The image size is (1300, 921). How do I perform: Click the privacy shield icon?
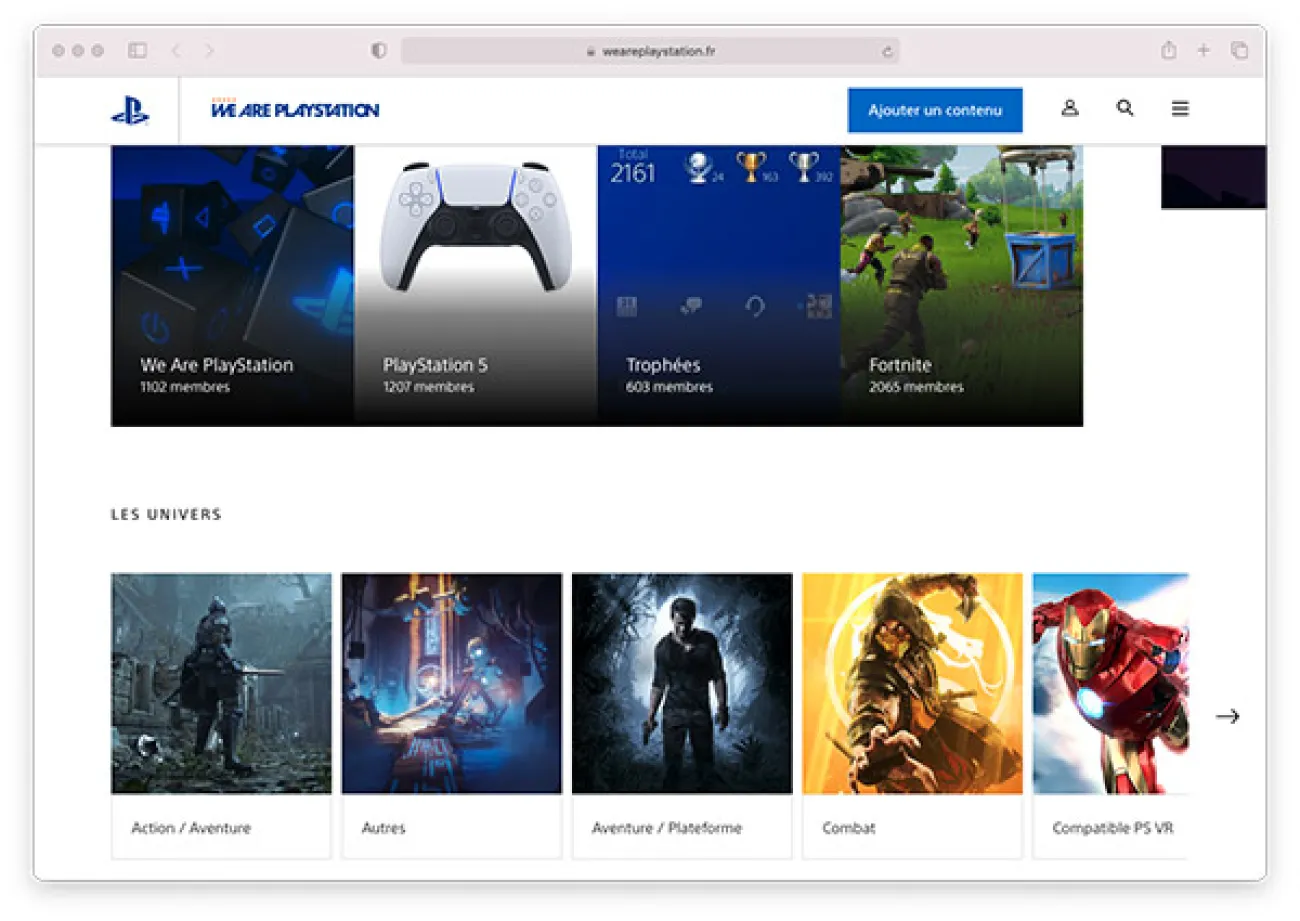pyautogui.click(x=378, y=50)
